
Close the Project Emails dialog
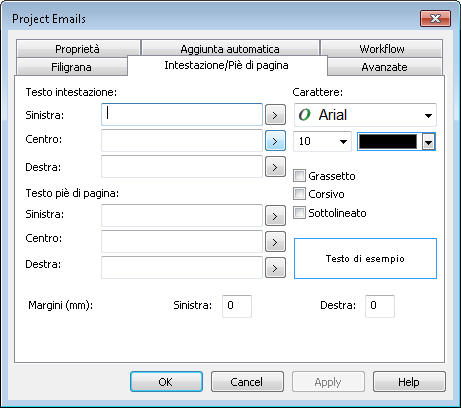coord(435,18)
